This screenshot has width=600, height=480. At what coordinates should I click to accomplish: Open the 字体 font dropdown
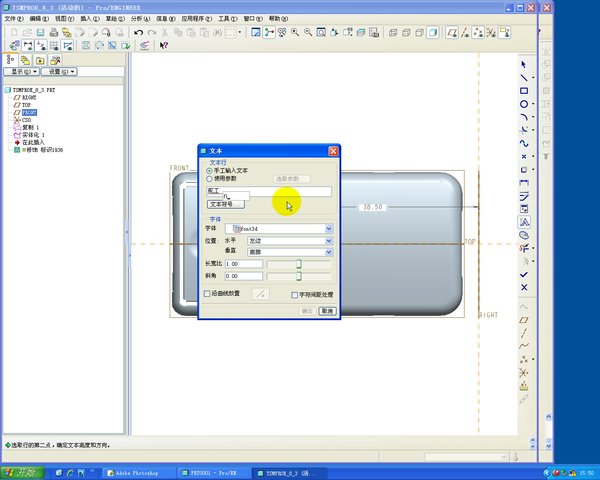(329, 229)
